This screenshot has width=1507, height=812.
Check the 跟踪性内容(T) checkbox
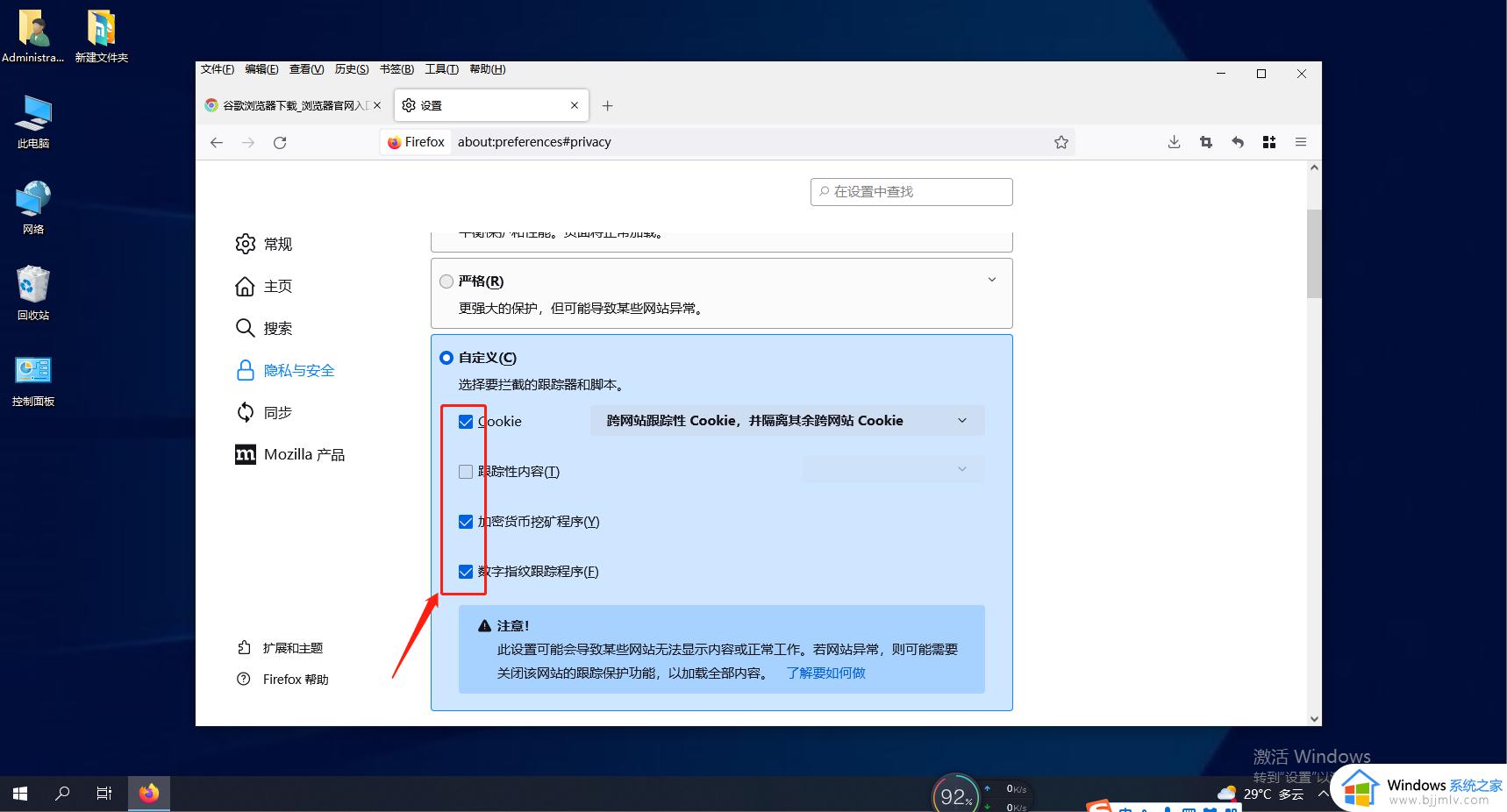tap(466, 472)
